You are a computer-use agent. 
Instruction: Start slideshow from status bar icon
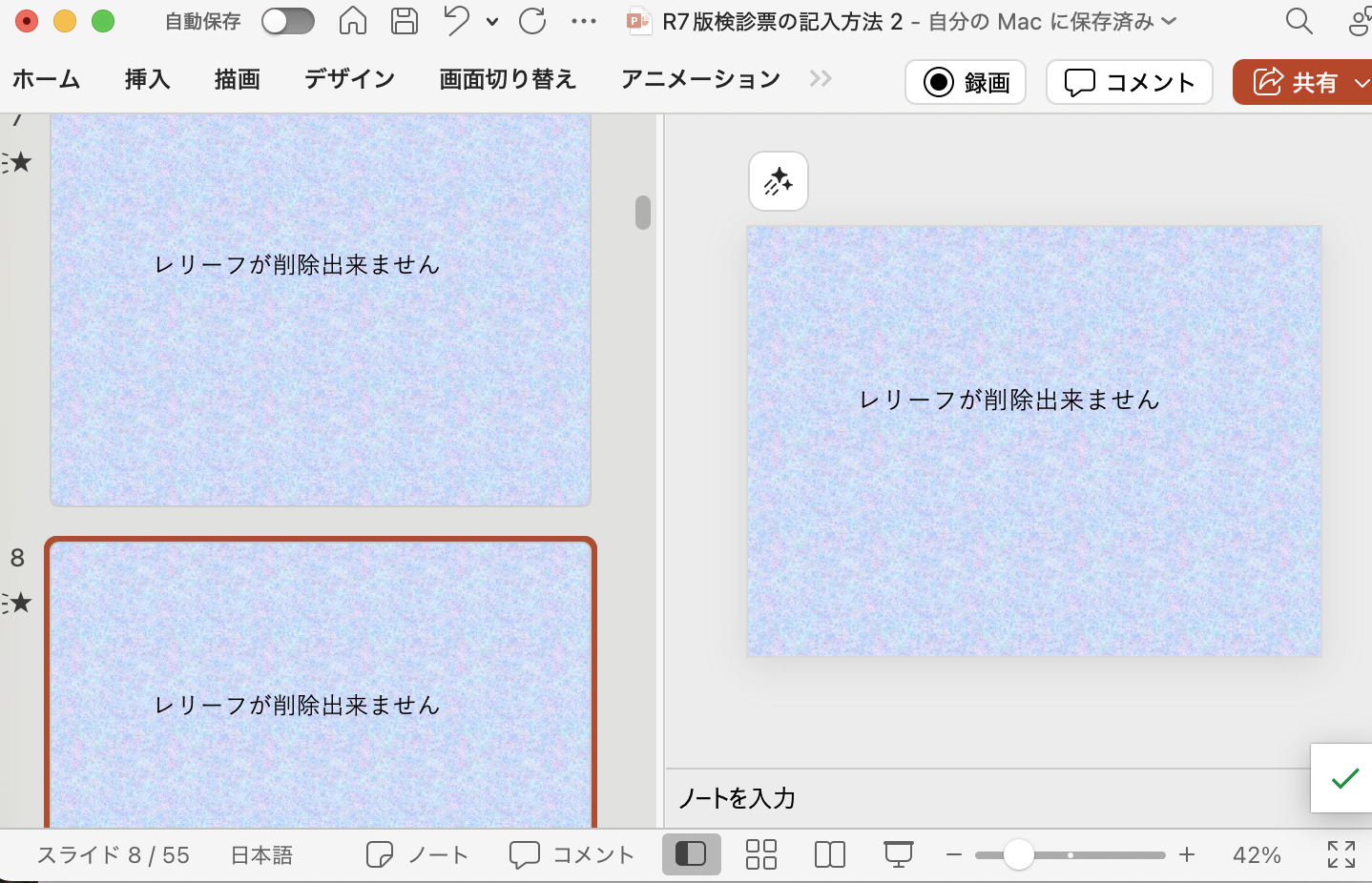click(x=898, y=854)
